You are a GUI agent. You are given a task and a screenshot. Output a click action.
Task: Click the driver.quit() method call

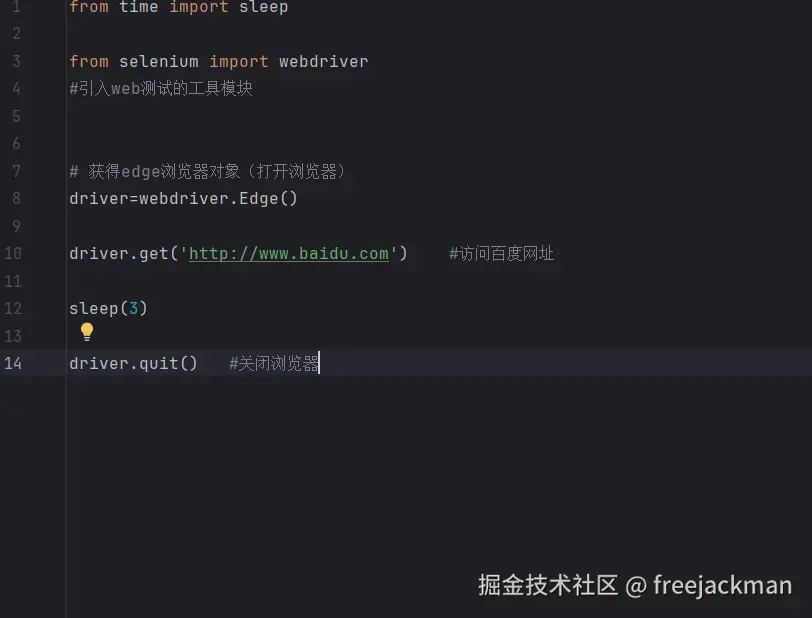(x=133, y=363)
